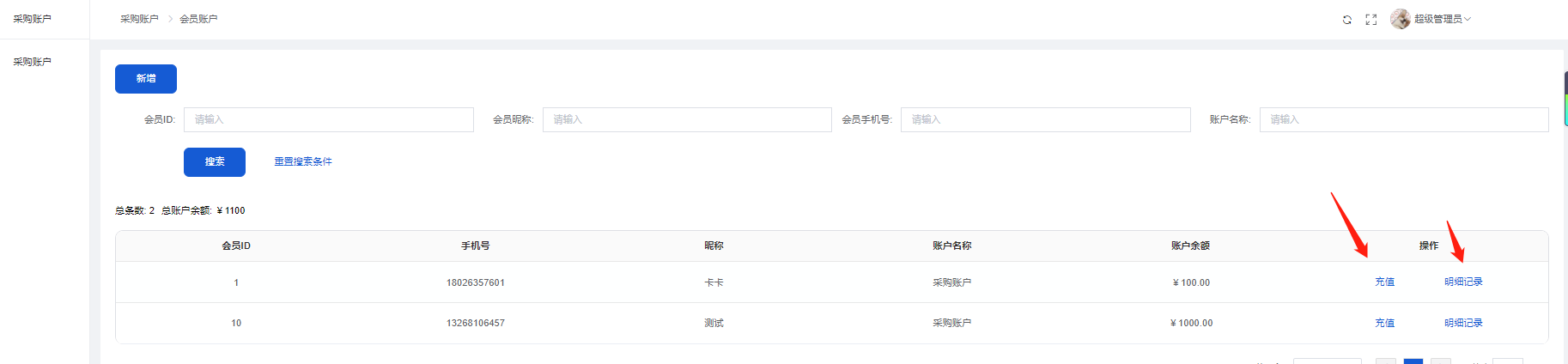The image size is (1568, 364).
Task: Click 采购账户 at top of sidebar
Action: pyautogui.click(x=33, y=19)
